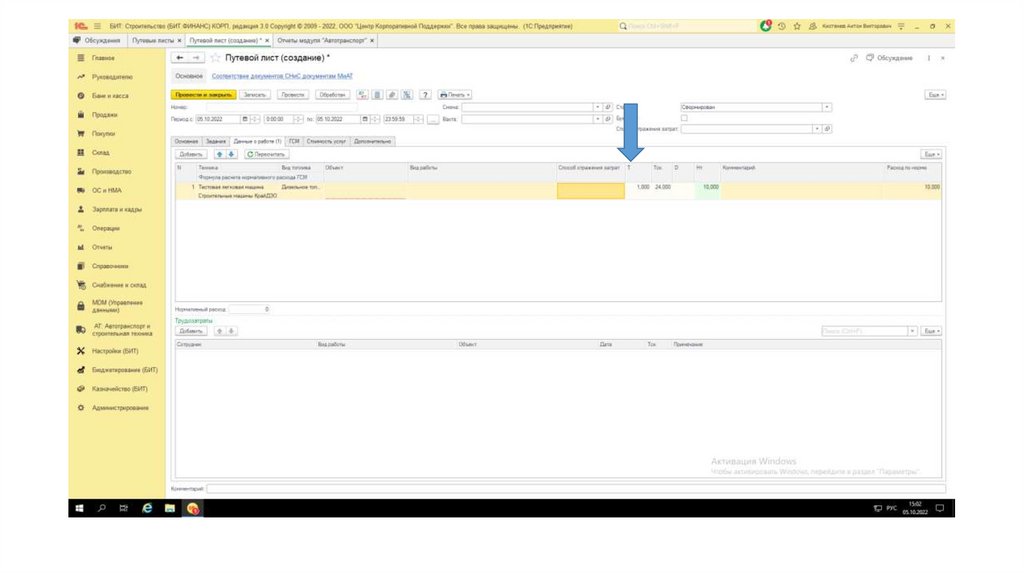Image resolution: width=1024 pixels, height=574 pixels.
Task: Open notifications bell in the title bar
Action: click(766, 25)
